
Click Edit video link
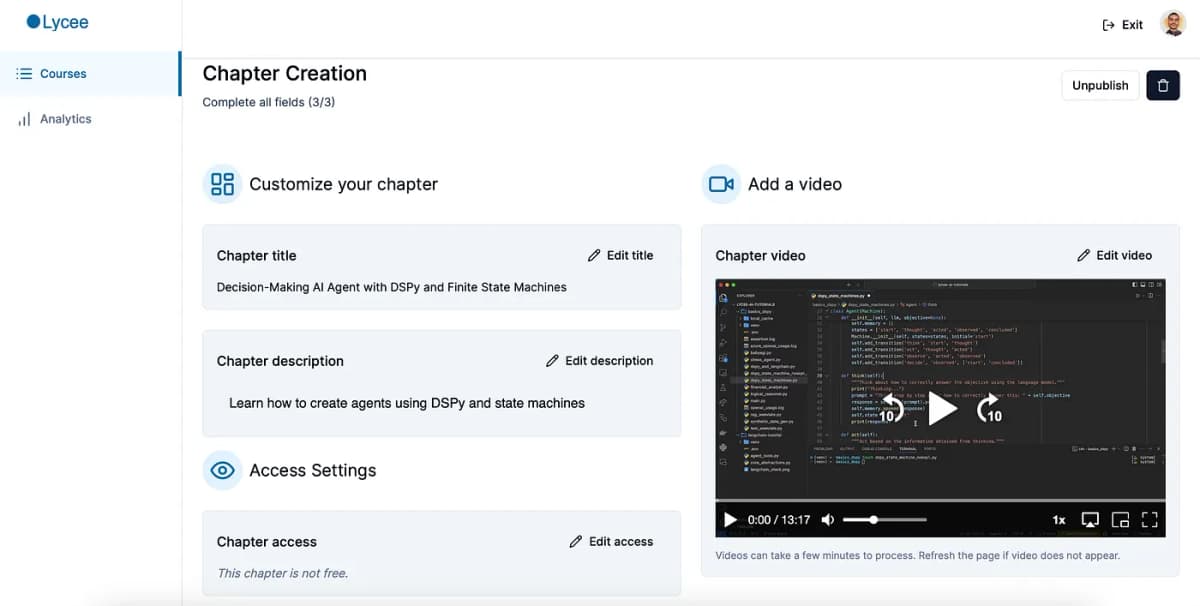pyautogui.click(x=1114, y=255)
